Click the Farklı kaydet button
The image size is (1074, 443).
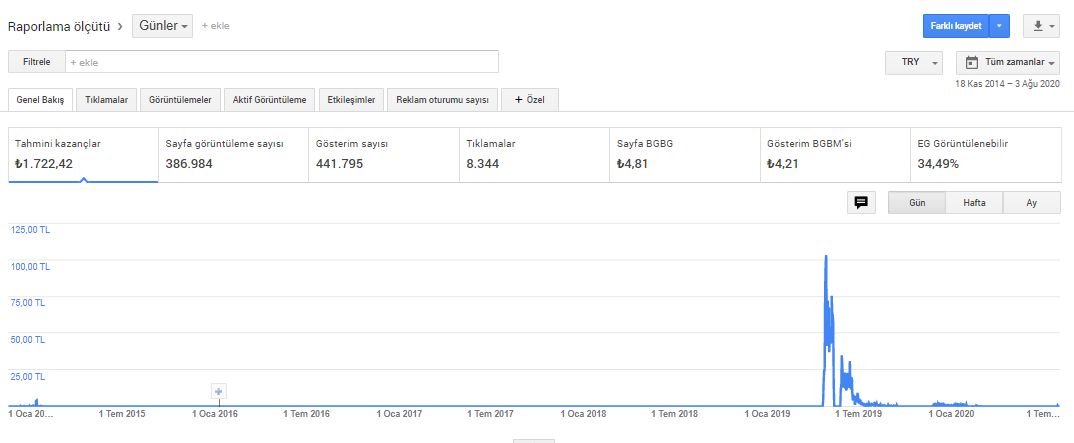(x=955, y=26)
